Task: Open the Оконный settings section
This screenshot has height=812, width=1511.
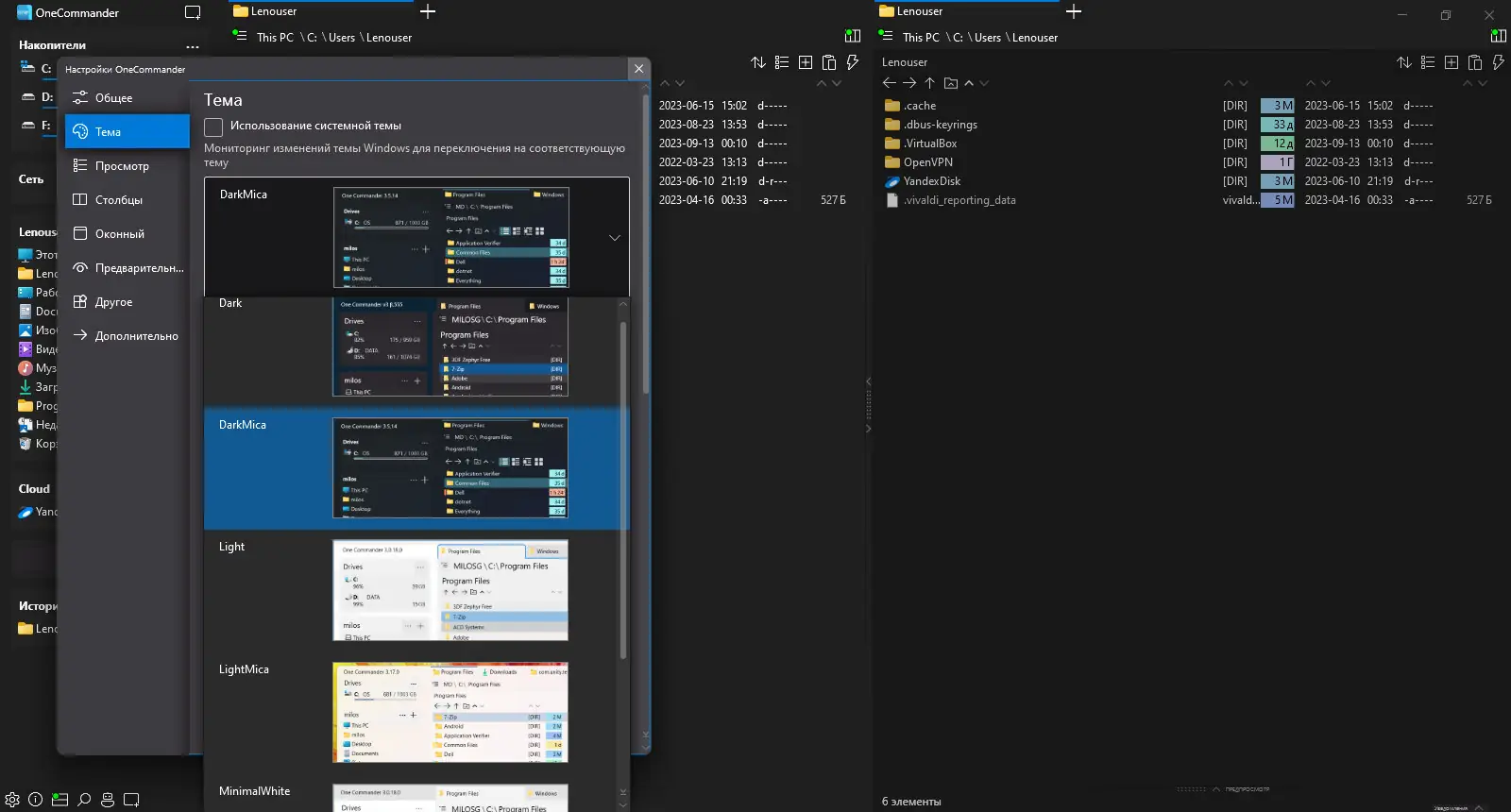Action: [x=127, y=234]
